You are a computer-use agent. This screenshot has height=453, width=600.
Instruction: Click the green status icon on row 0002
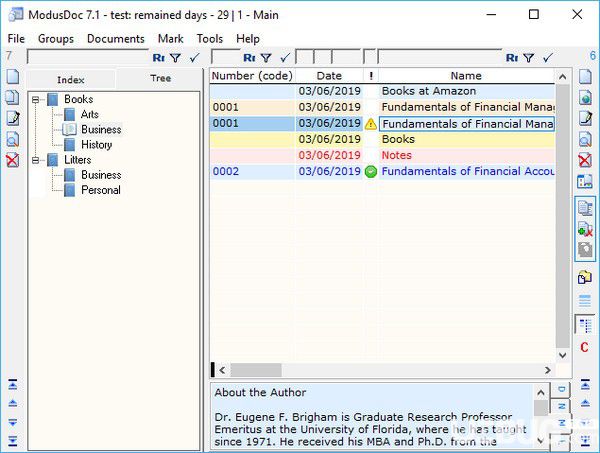[x=371, y=172]
